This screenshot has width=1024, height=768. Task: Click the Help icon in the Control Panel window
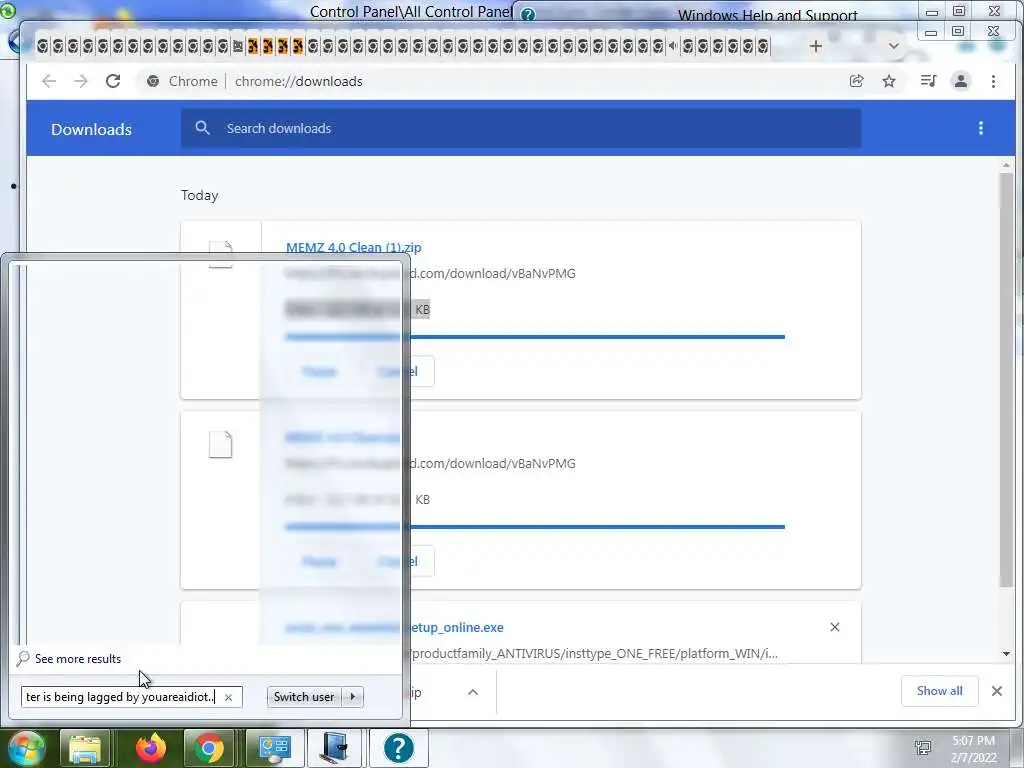point(528,14)
